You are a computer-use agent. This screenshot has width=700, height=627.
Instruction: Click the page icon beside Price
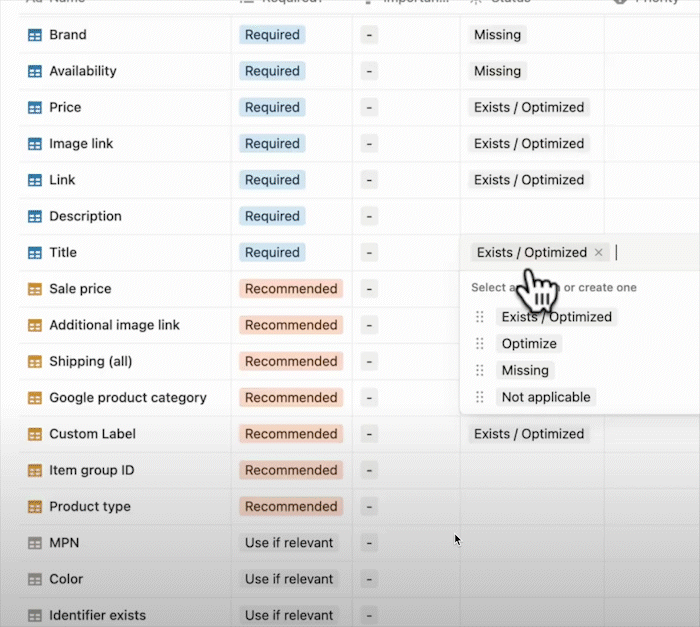[x=35, y=107]
